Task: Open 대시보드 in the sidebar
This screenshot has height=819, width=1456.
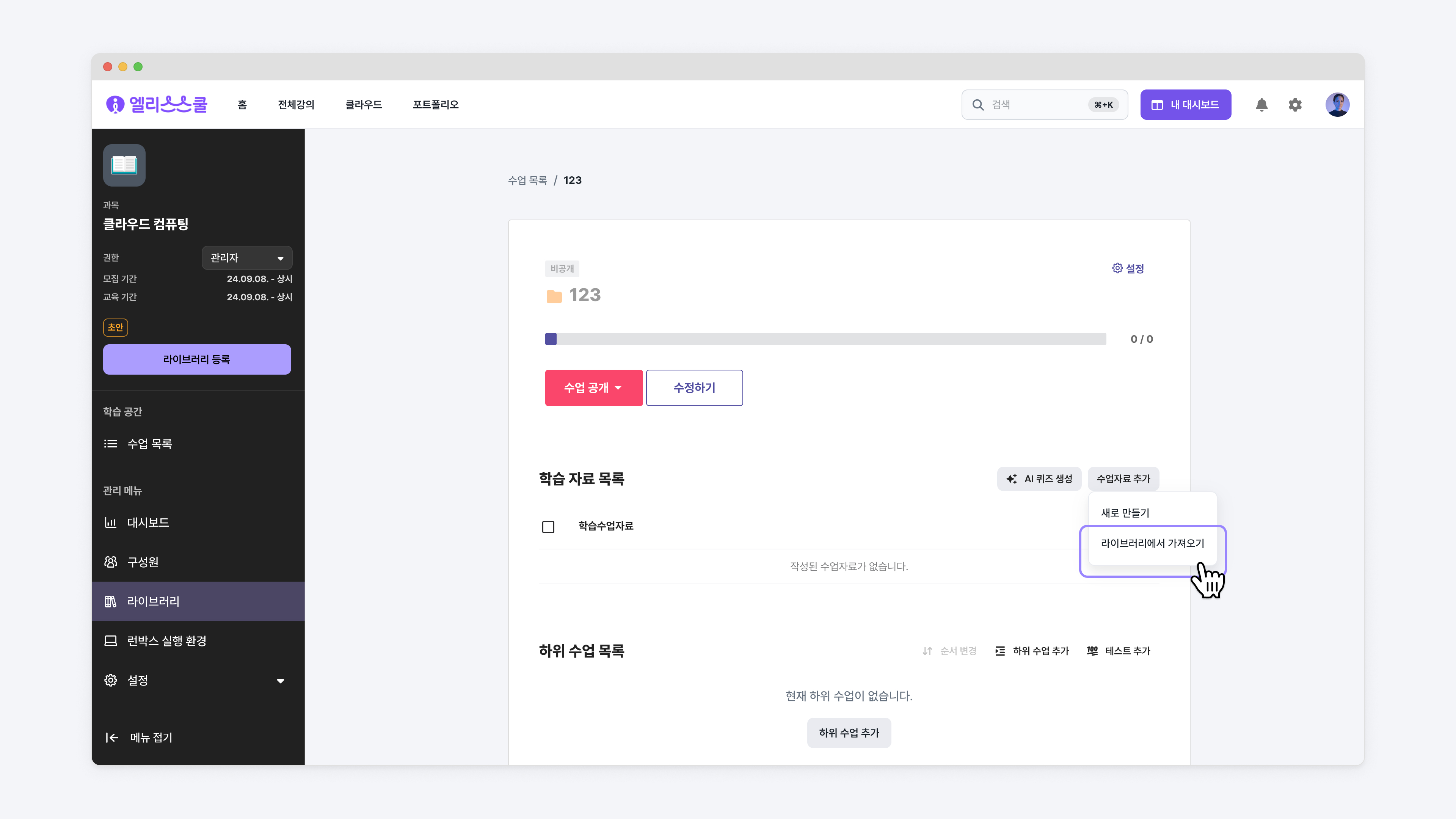Action: click(x=198, y=522)
